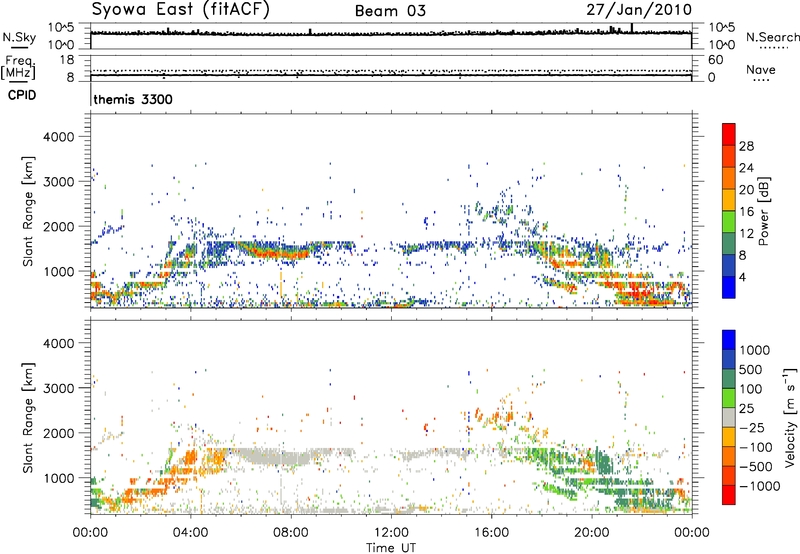Select red segment above 28 on Power bar

[x=729, y=135]
